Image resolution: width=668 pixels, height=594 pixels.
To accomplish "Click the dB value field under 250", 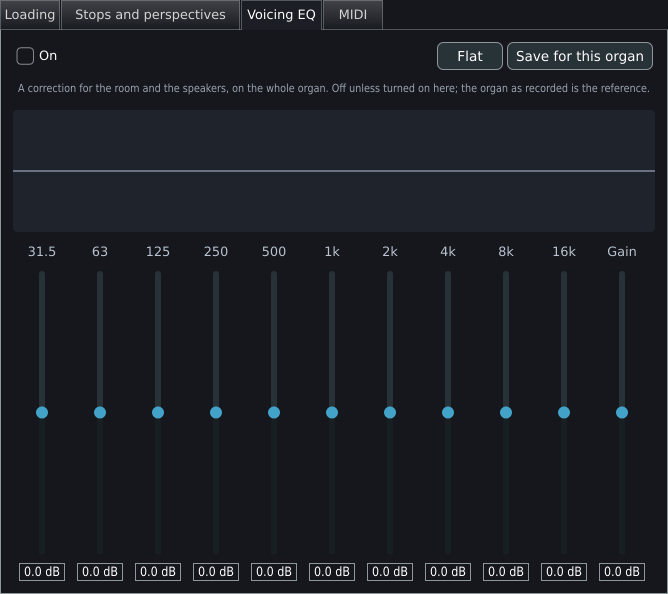I will pyautogui.click(x=216, y=572).
